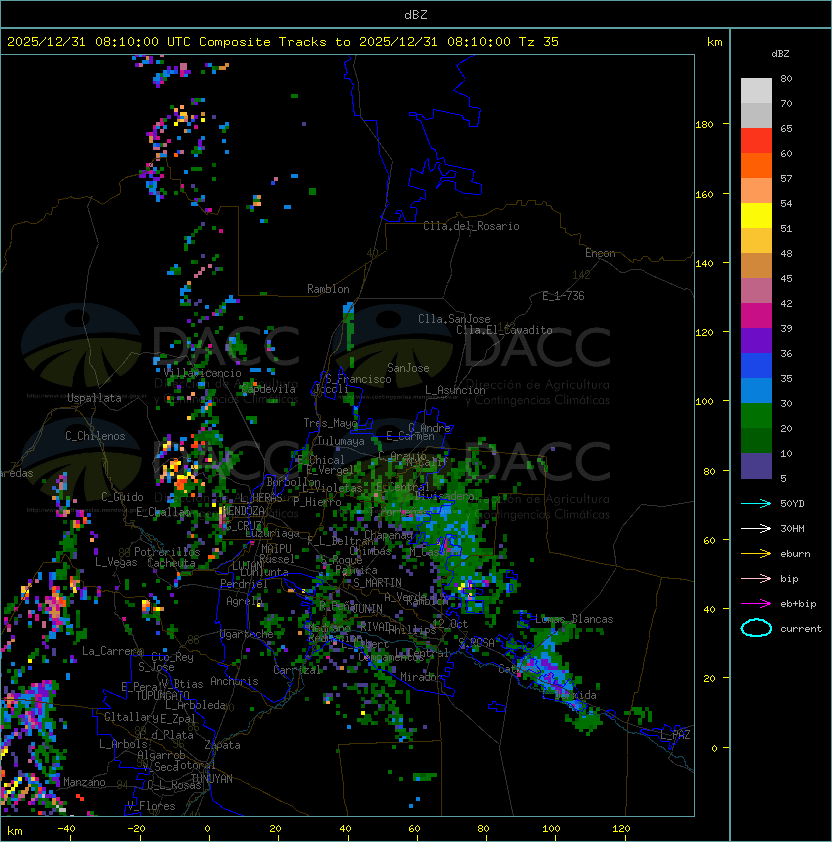This screenshot has width=832, height=842.
Task: Click the Potrerillos location label
Action: click(167, 552)
